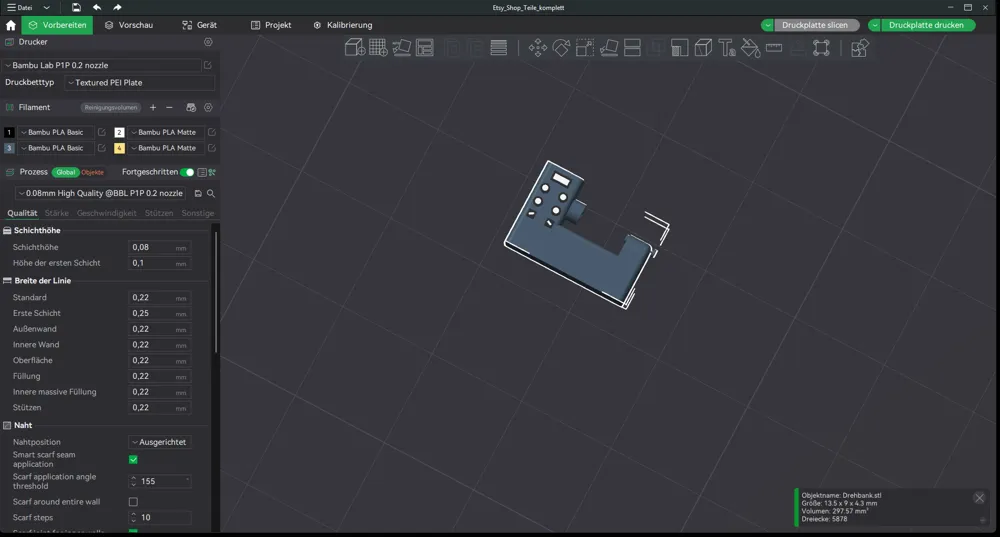Edit the Bambu Lab P1P printer preset
The width and height of the screenshot is (1000, 537).
click(x=208, y=65)
